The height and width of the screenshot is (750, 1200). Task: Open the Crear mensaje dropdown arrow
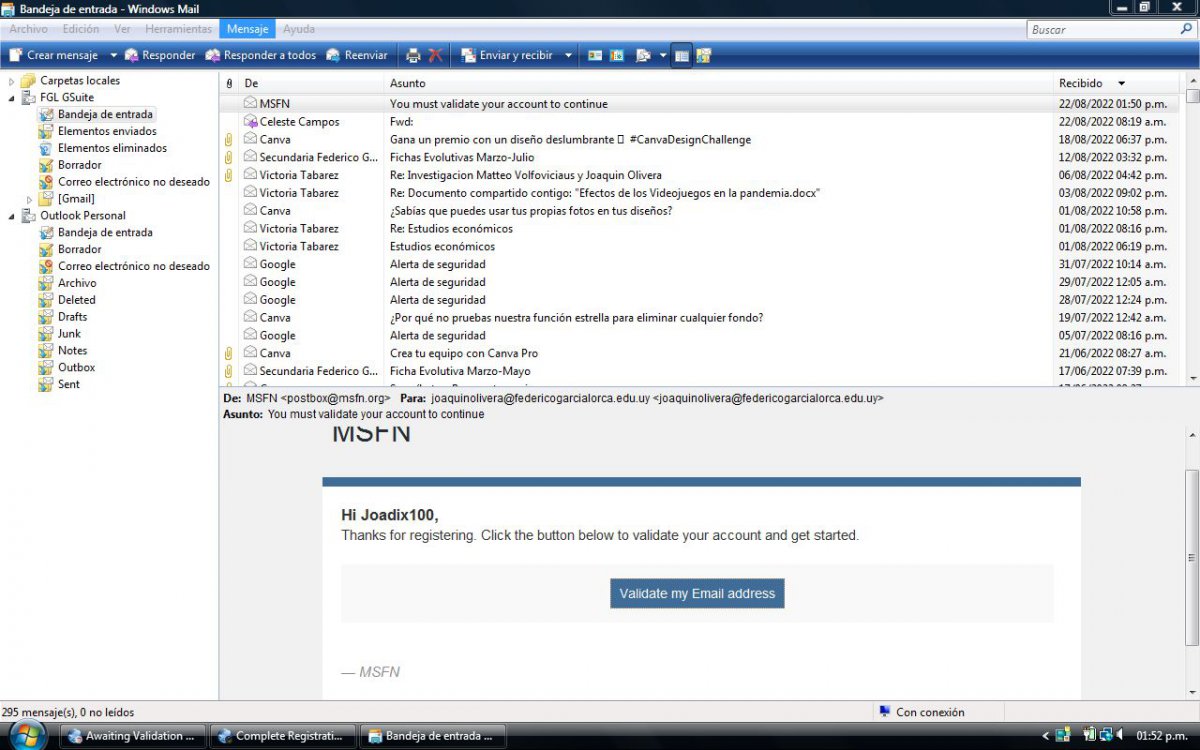113,55
